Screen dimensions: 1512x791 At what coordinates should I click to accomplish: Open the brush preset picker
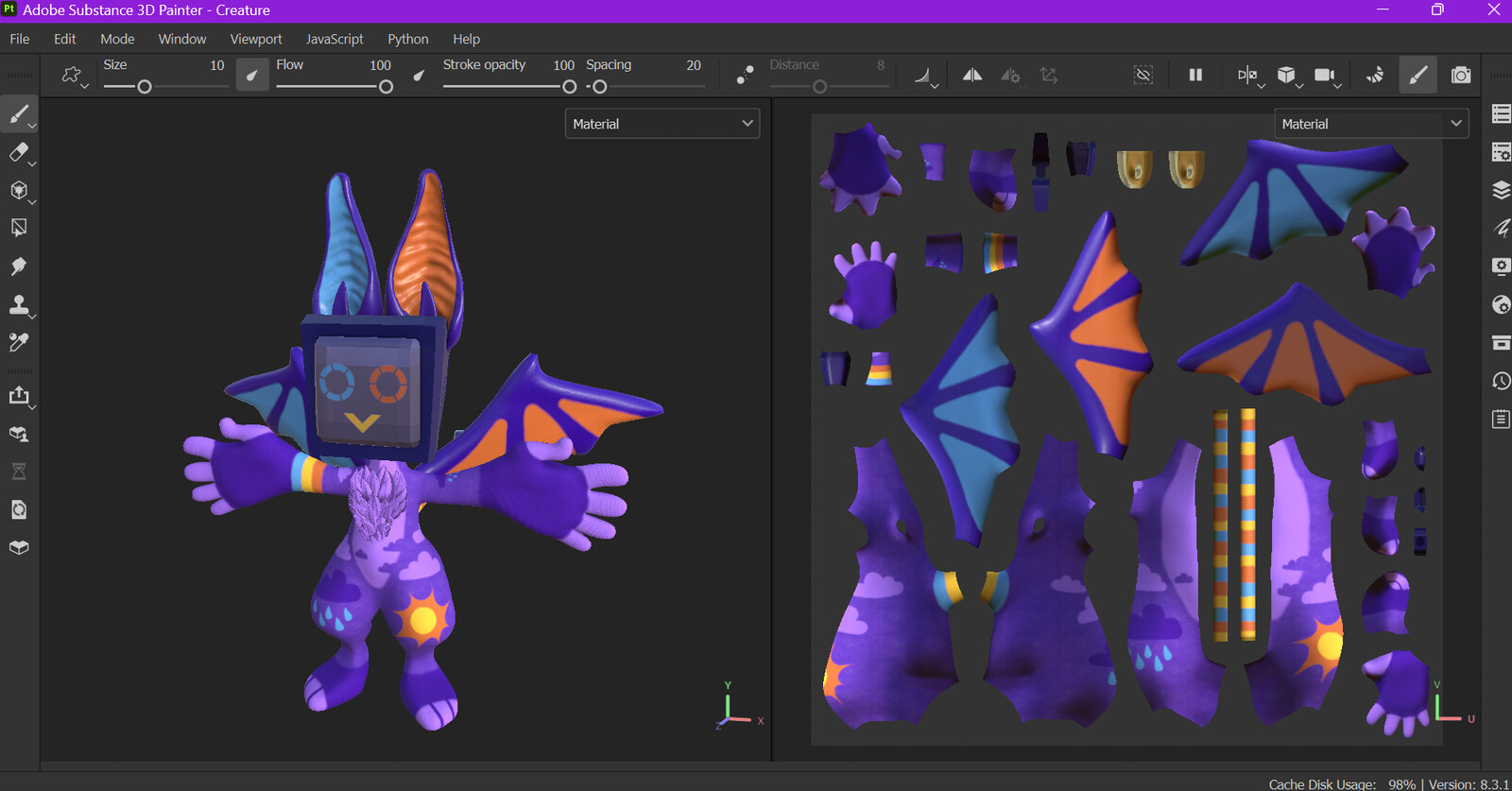(x=73, y=76)
